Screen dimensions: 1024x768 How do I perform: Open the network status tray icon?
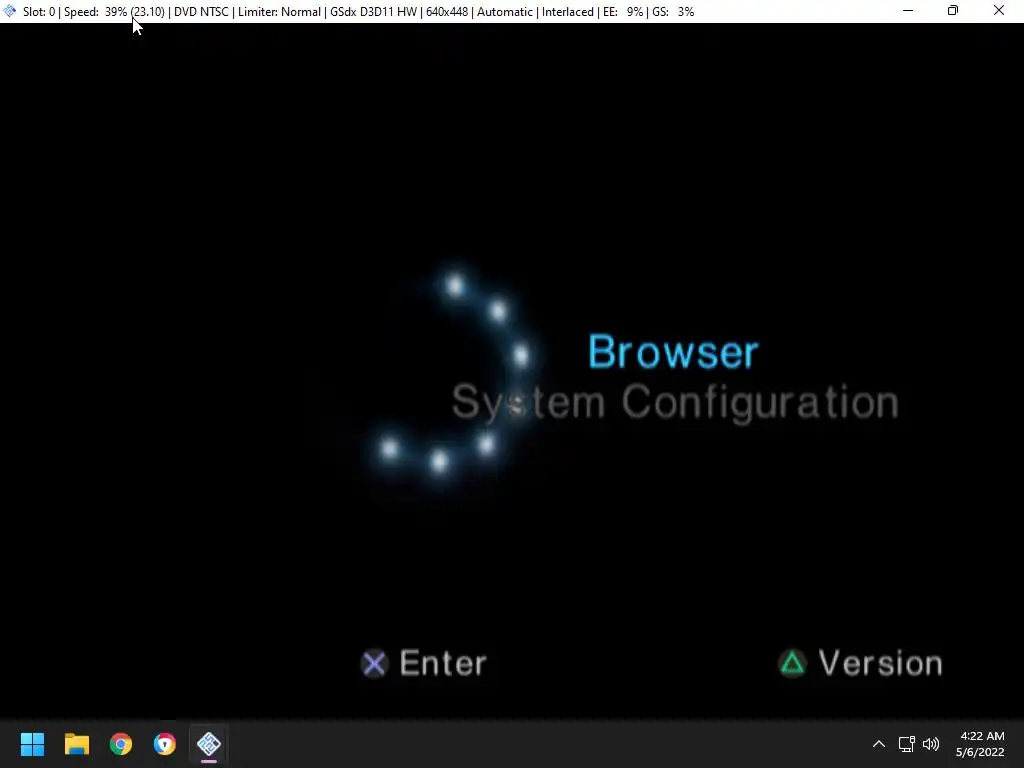click(x=906, y=744)
